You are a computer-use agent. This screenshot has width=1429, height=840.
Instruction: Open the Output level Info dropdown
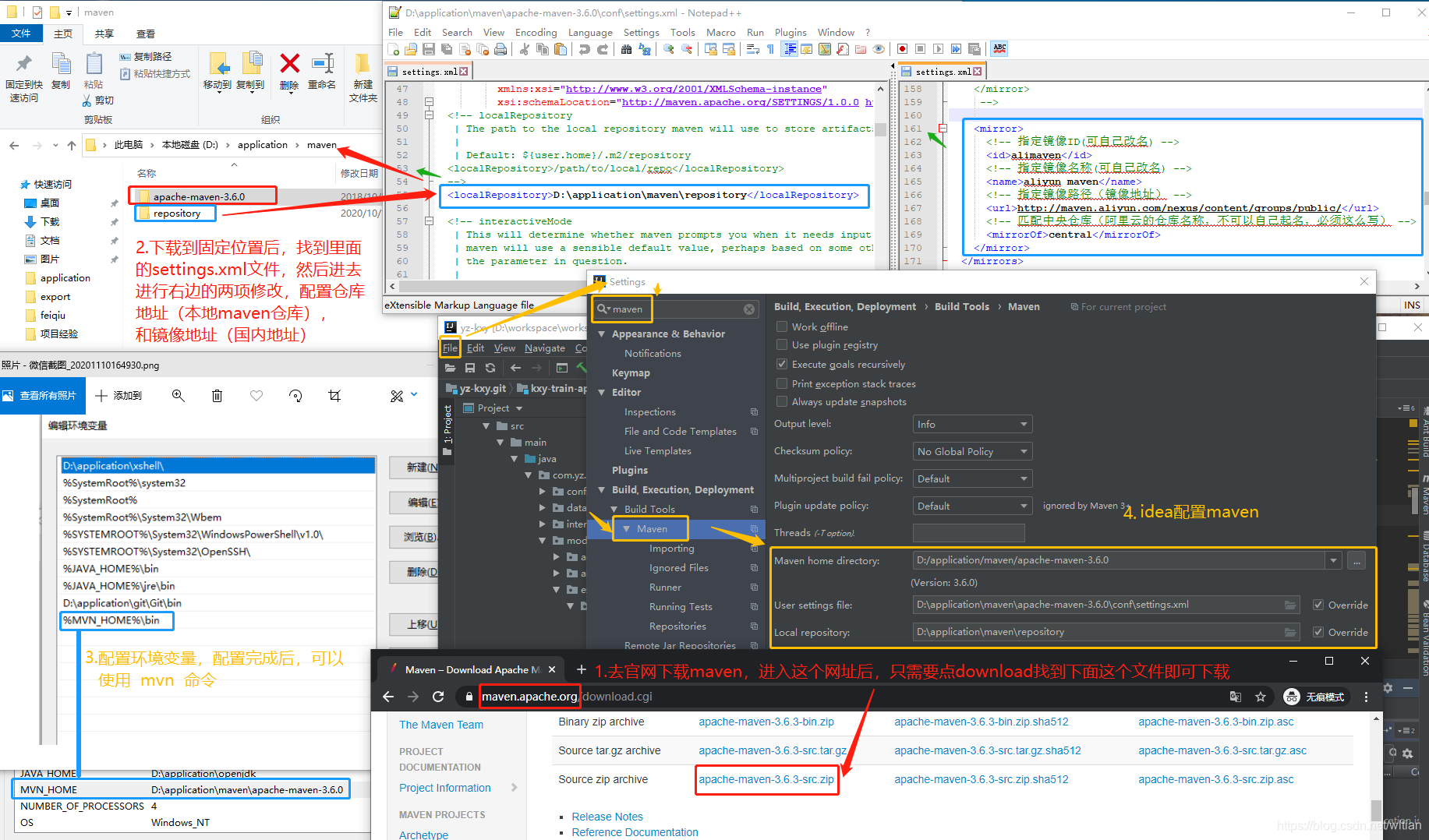point(972,424)
